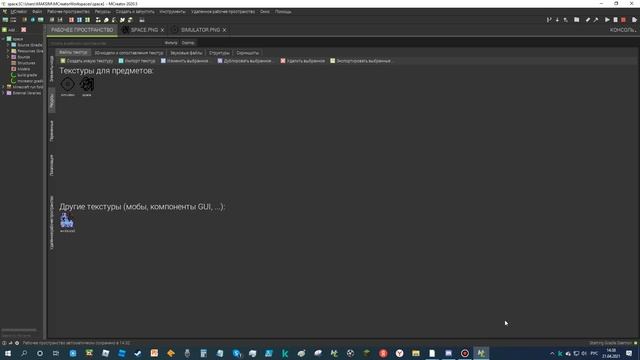Switch to Скриншоты resource tab
This screenshot has width=640, height=360.
coord(247,53)
